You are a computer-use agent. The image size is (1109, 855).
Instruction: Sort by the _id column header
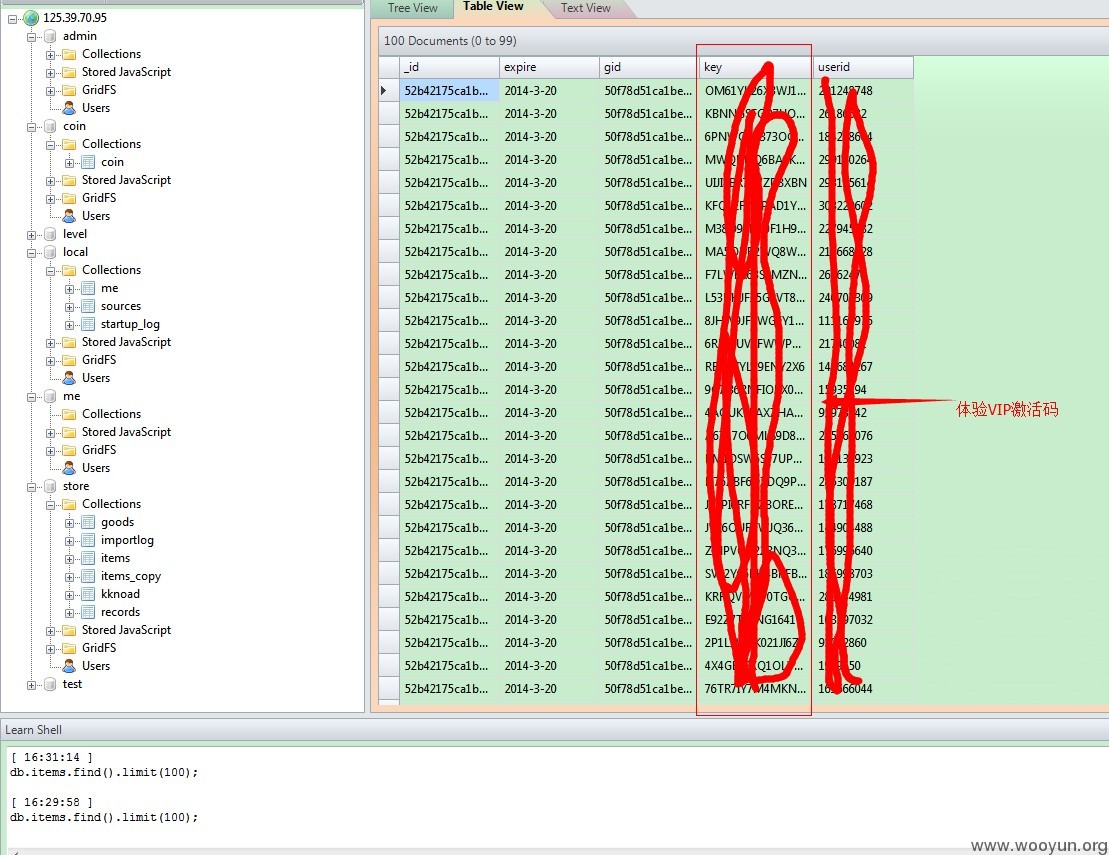point(449,67)
